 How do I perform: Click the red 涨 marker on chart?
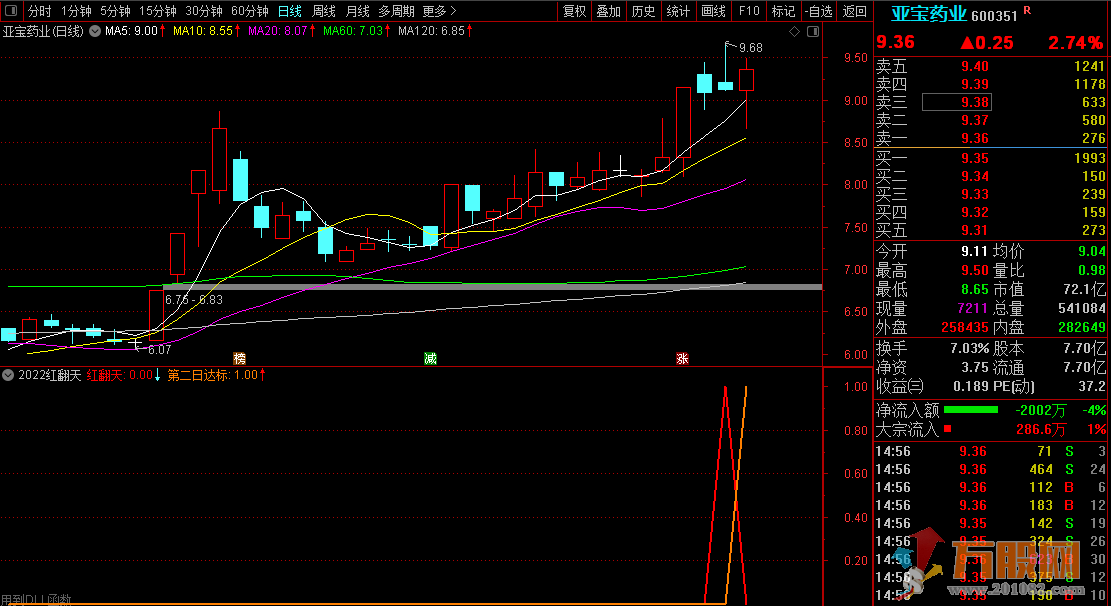[x=682, y=358]
